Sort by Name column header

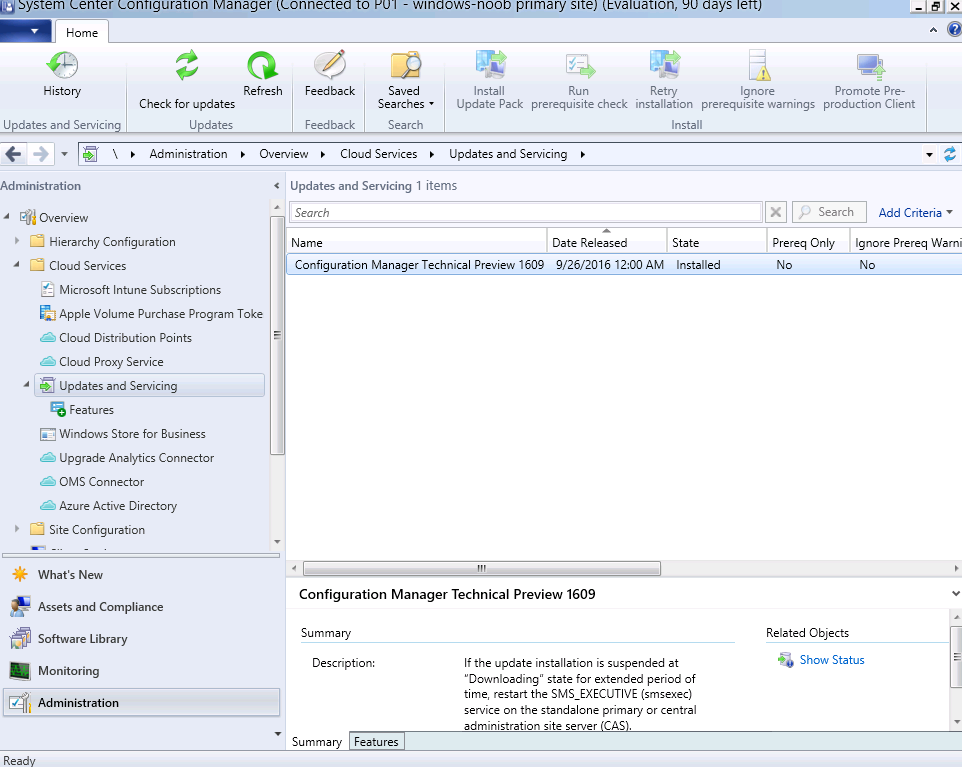(417, 241)
